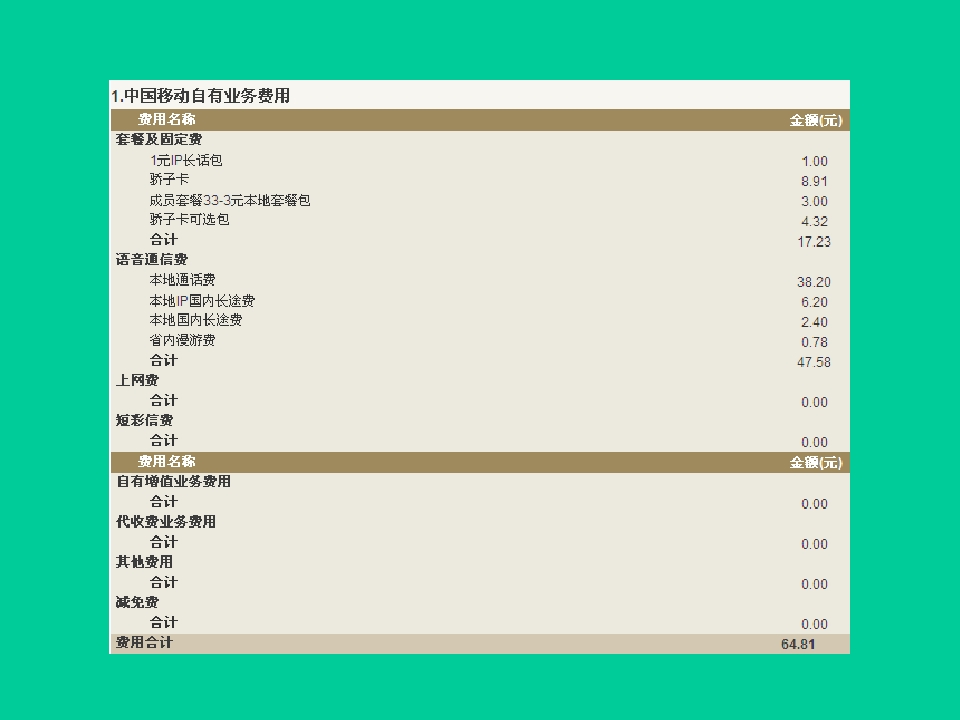Click the 合计 label under 代收费业务费用
Viewport: 960px width, 720px height.
tap(163, 542)
